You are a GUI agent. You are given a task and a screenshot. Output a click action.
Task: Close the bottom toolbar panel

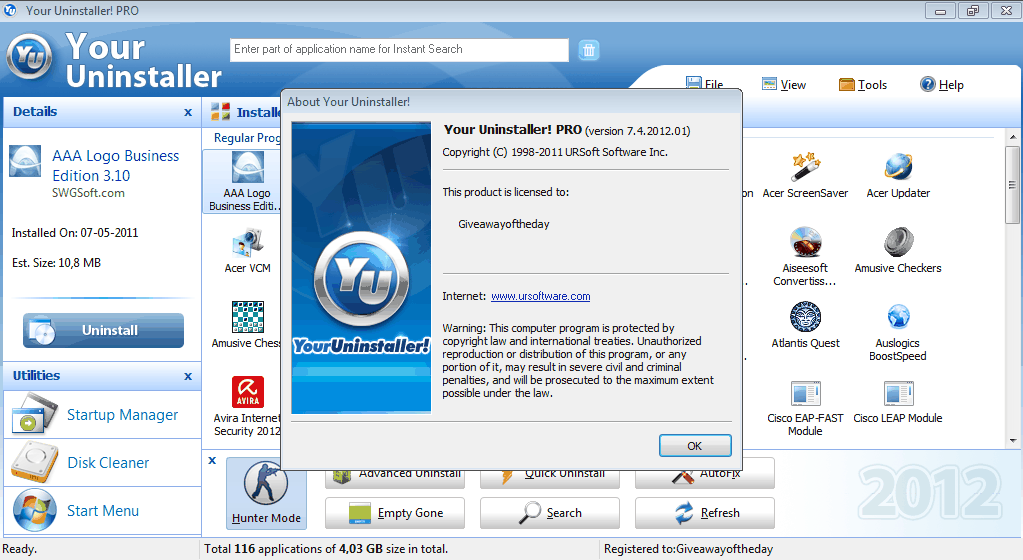pyautogui.click(x=212, y=460)
